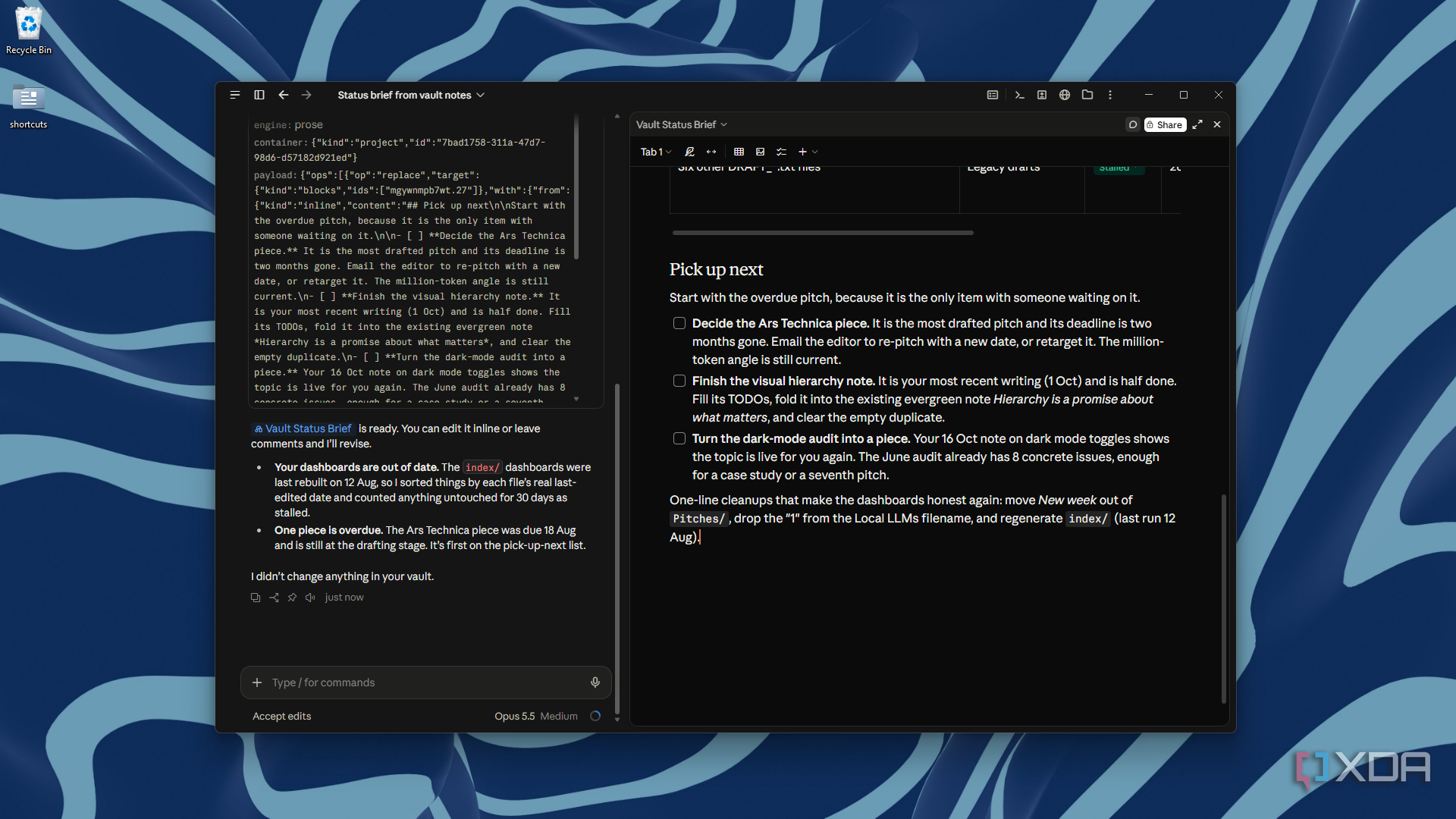Go forward with the right arrow

point(306,95)
